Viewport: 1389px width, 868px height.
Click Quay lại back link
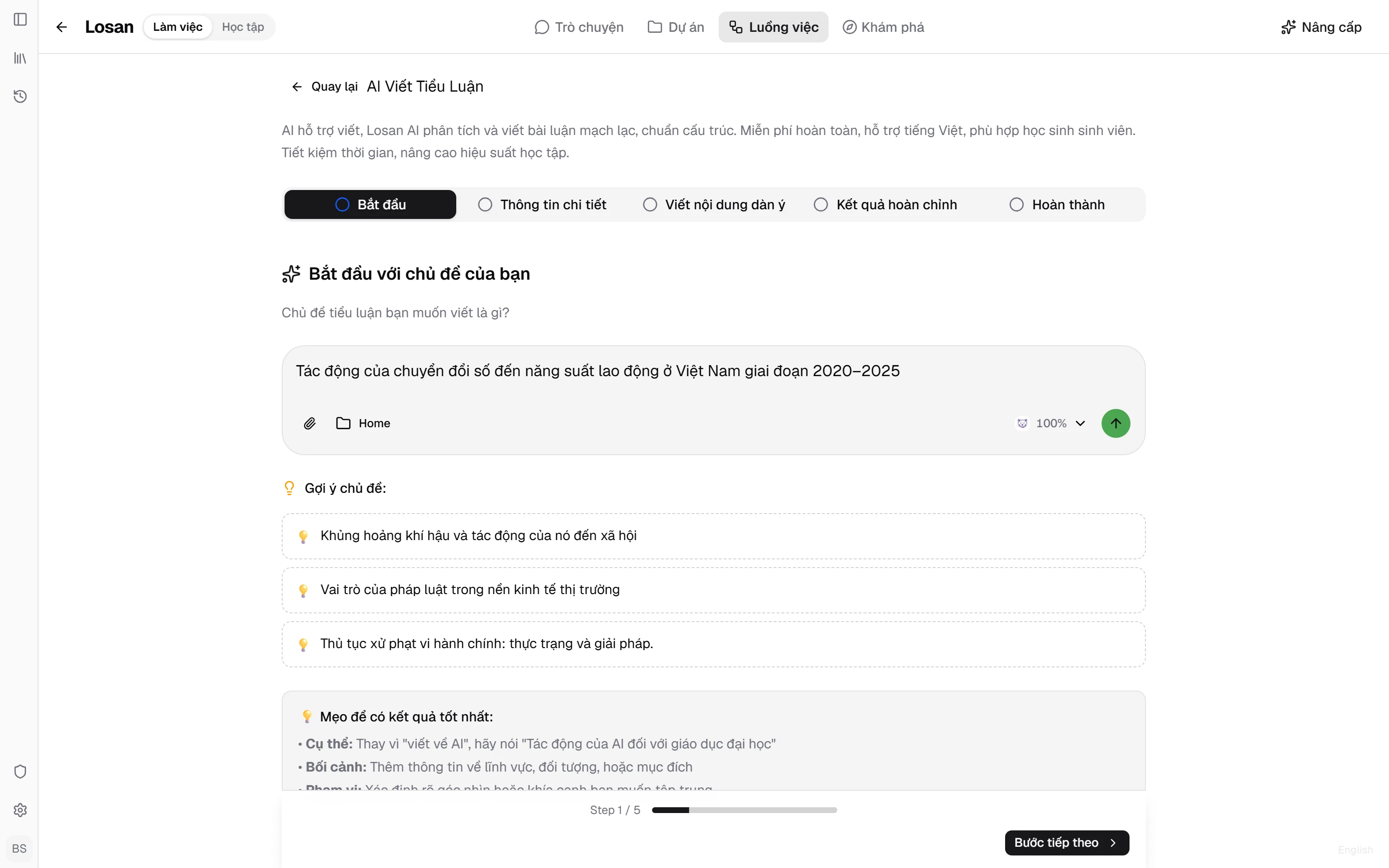click(325, 87)
